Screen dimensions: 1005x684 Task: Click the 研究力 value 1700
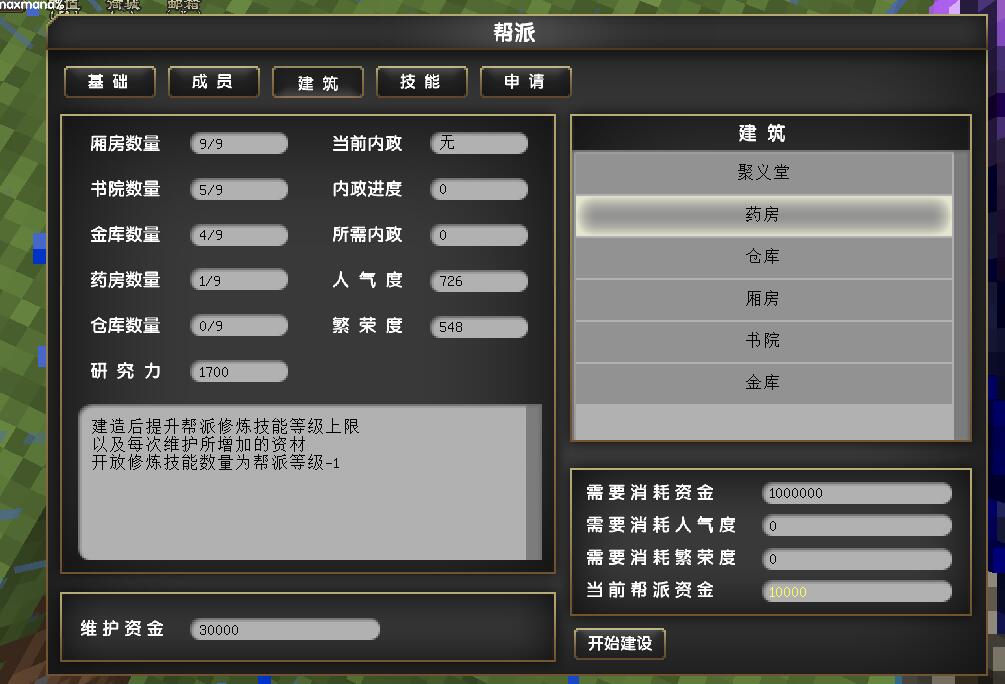239,372
